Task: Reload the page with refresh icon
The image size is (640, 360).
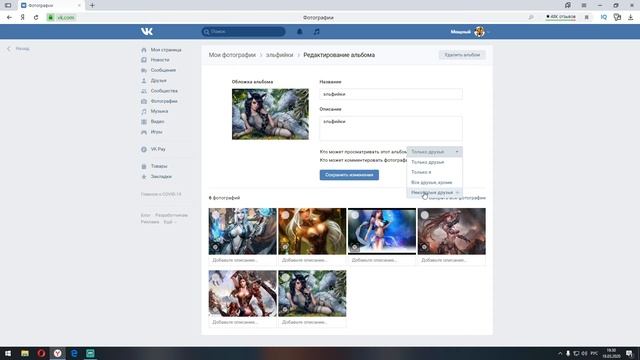Action: 36,17
